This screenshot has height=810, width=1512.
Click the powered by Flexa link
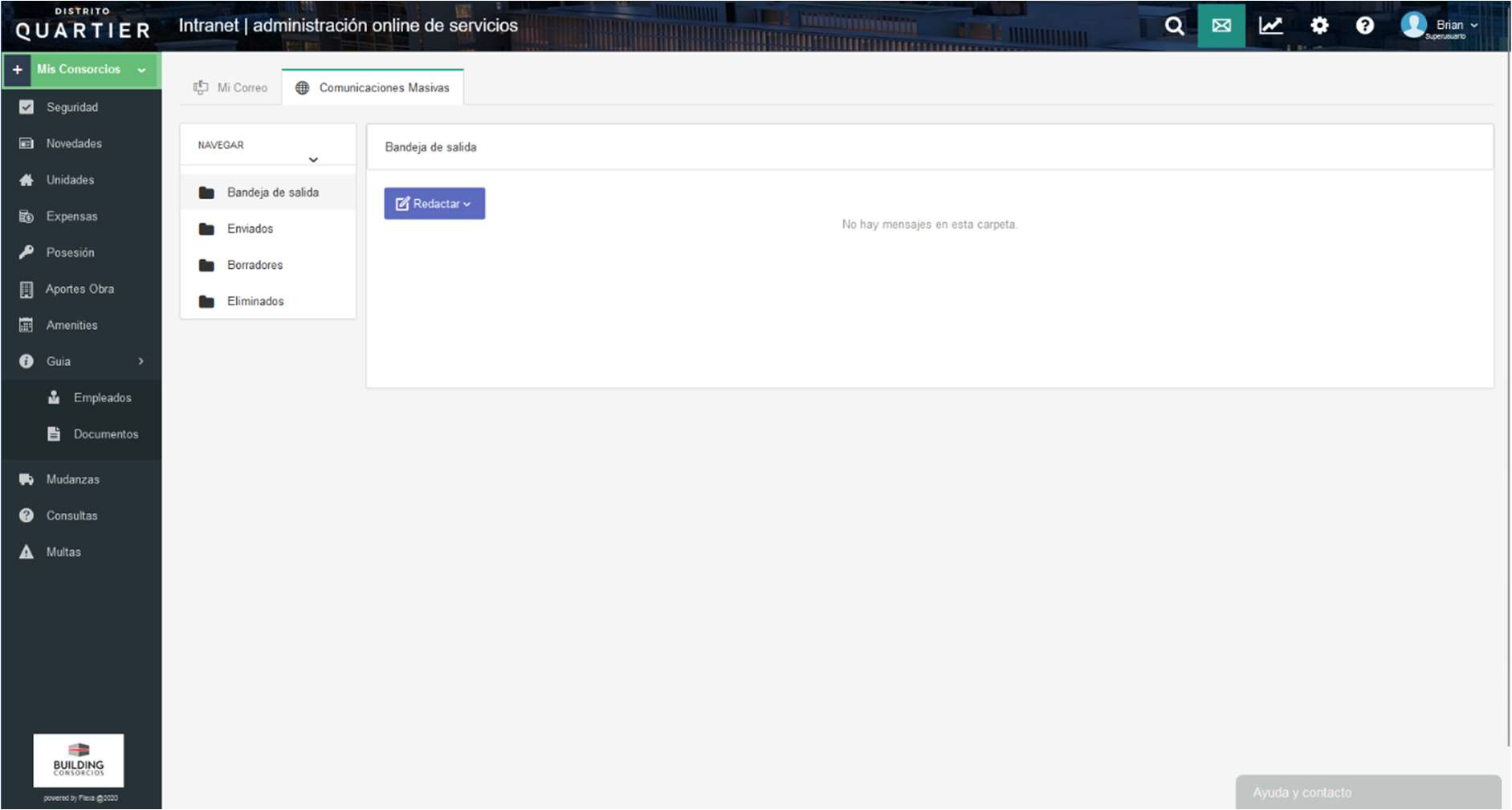pos(80,798)
